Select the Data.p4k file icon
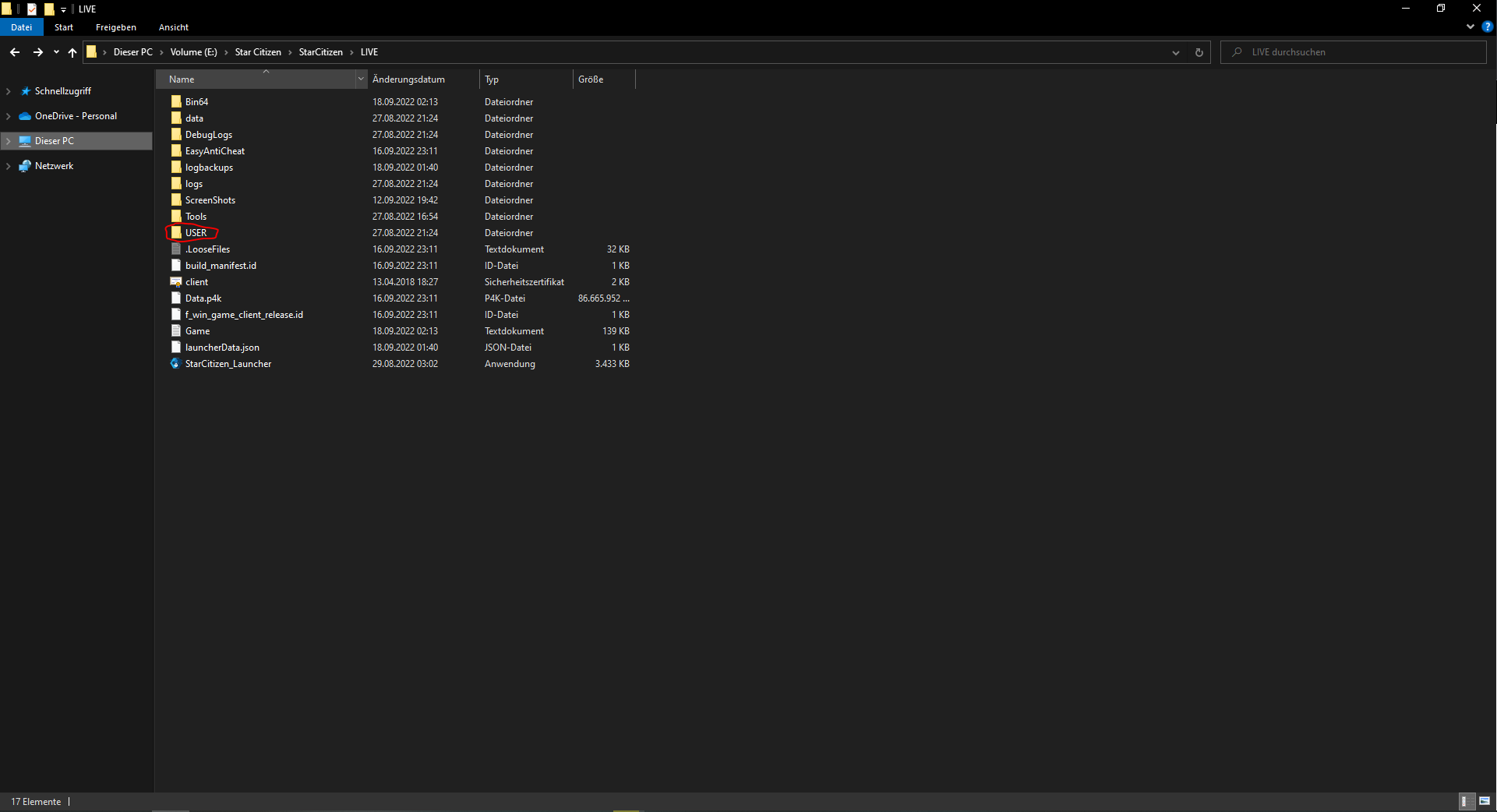Screen dimensions: 1497x812 176,298
